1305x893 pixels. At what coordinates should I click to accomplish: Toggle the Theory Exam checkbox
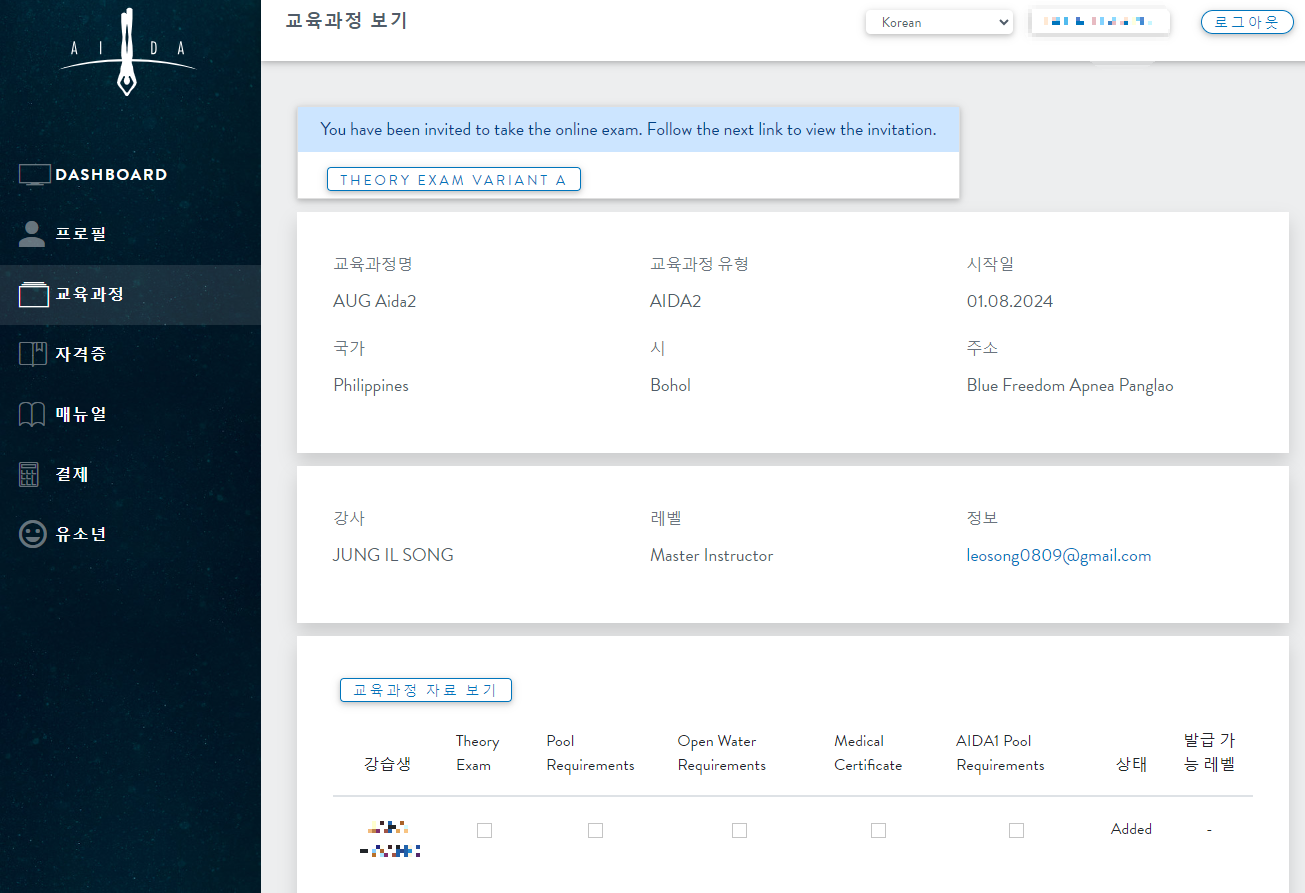pos(484,830)
